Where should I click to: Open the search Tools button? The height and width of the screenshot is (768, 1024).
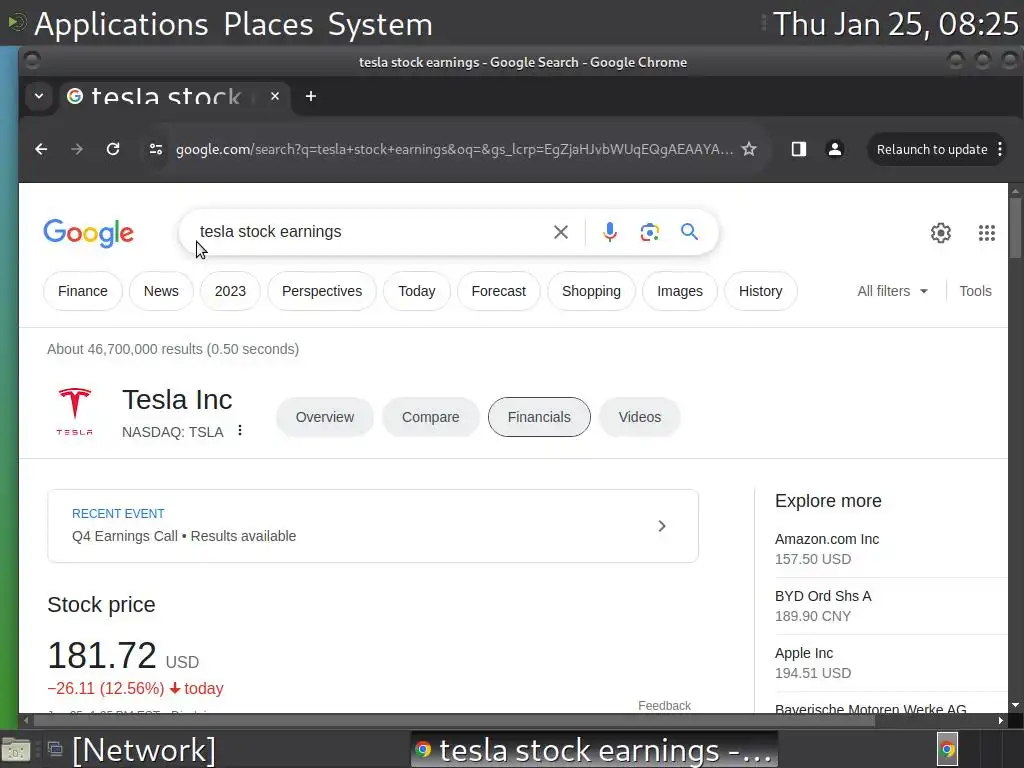(x=975, y=291)
